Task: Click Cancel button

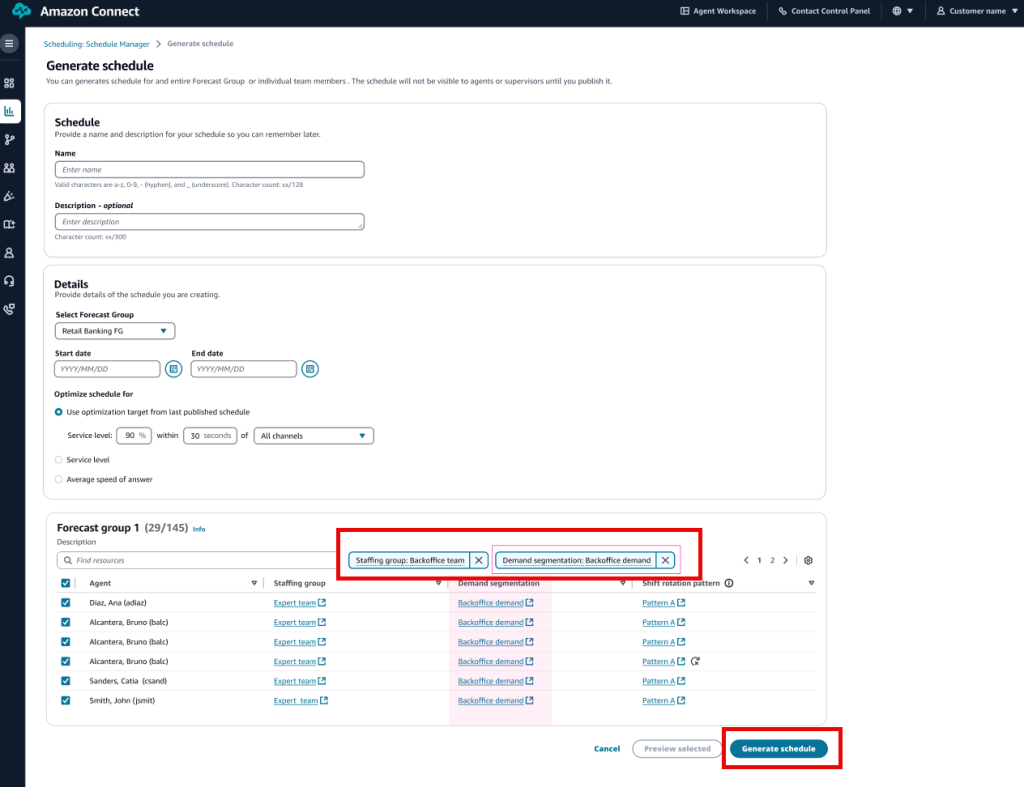Action: coord(607,749)
